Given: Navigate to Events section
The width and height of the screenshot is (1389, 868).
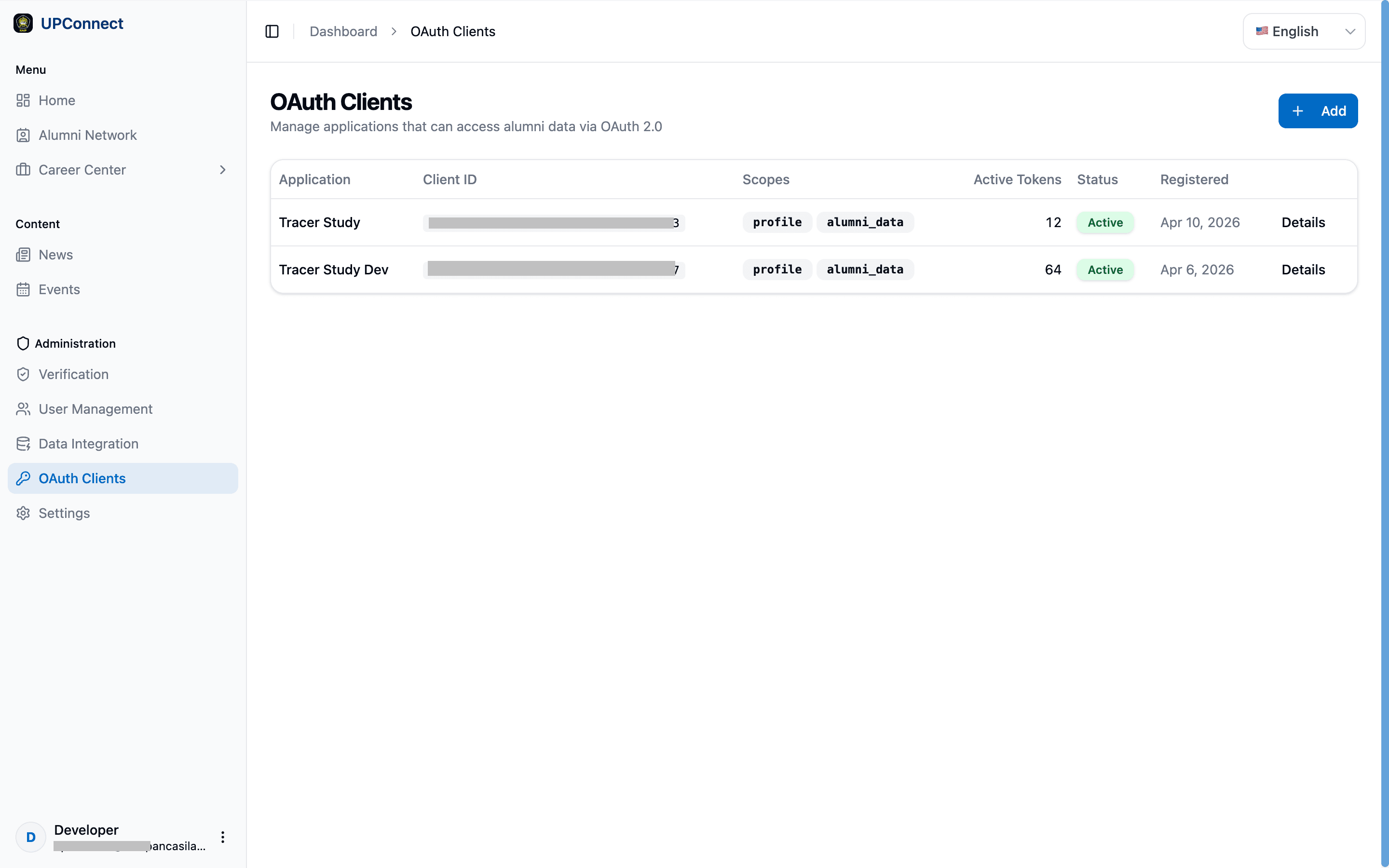Looking at the screenshot, I should click(x=123, y=289).
